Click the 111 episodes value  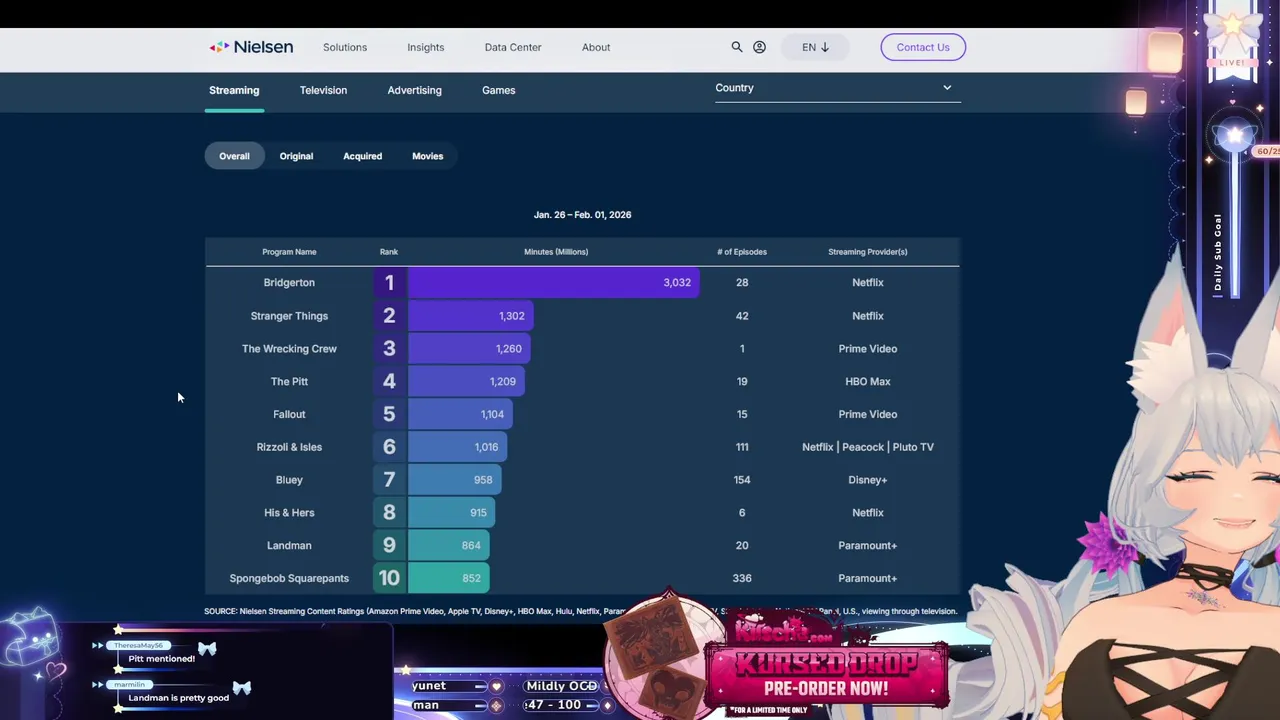(742, 447)
